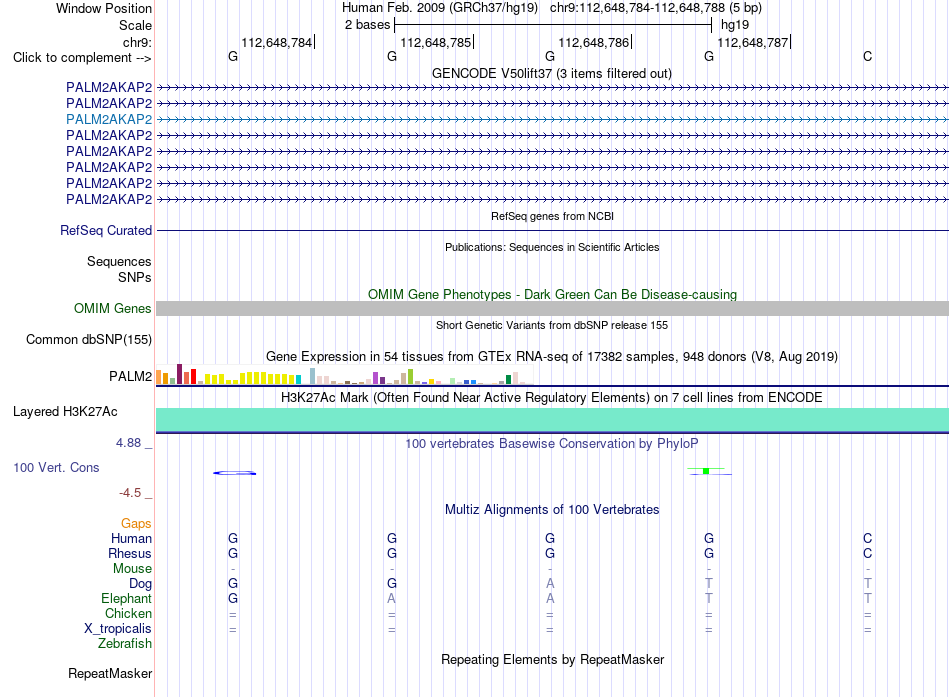
Task: Click the 'Click to complement -->' label
Action: (x=82, y=58)
